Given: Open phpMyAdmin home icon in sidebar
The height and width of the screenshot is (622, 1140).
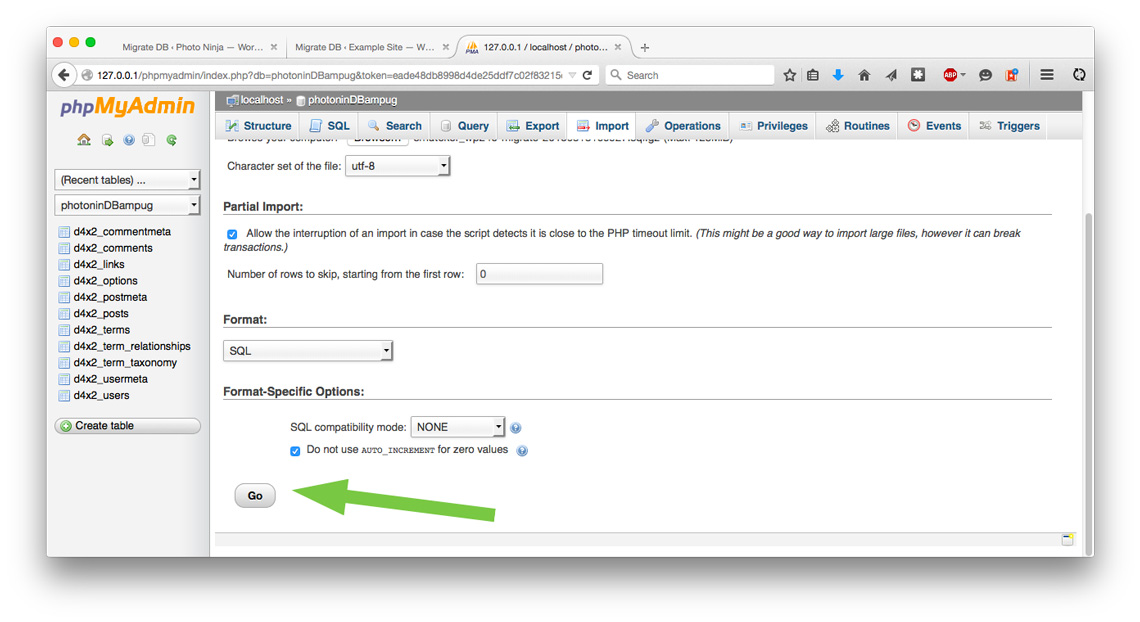Looking at the screenshot, I should [84, 140].
